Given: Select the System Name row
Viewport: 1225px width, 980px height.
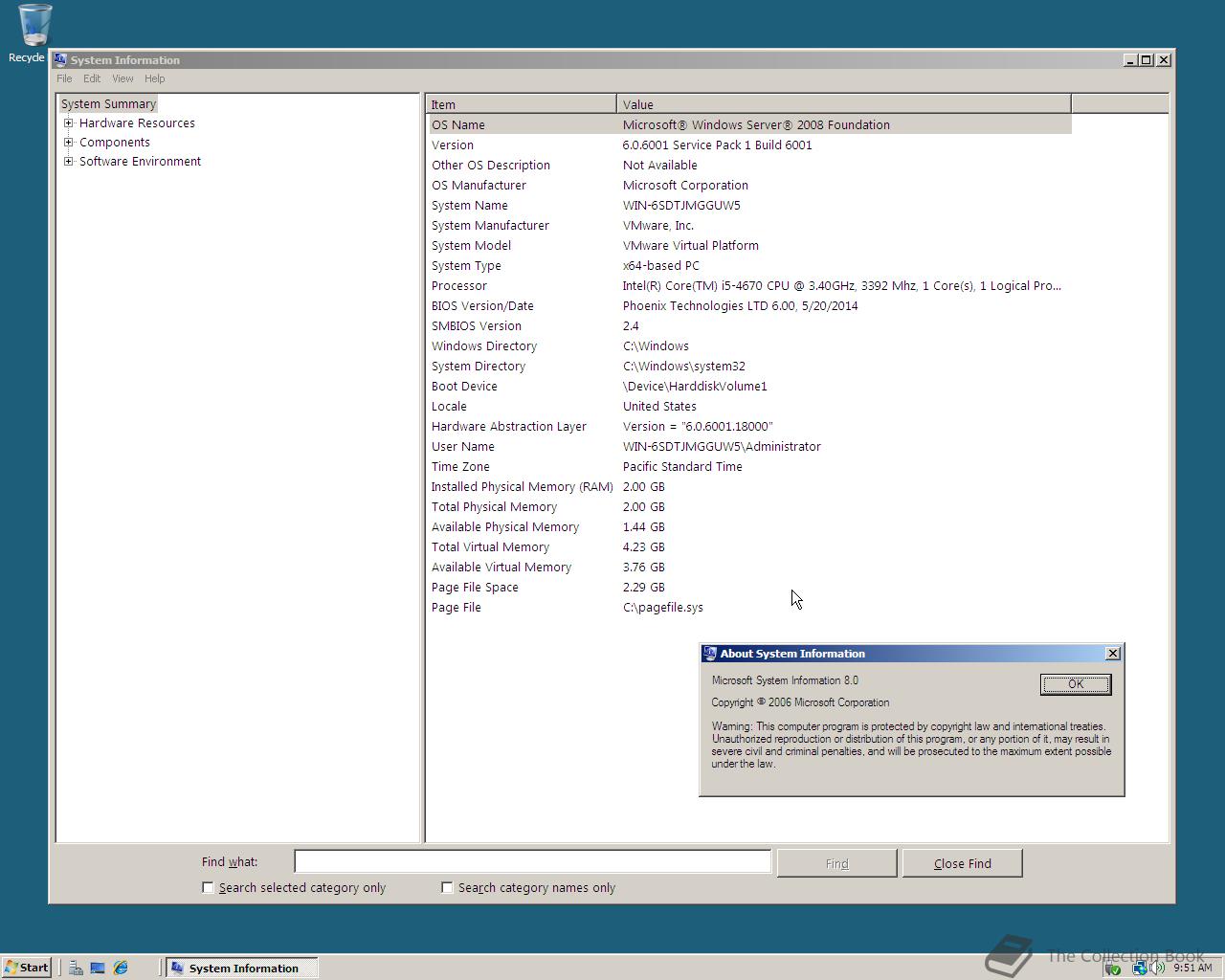Looking at the screenshot, I should (749, 205).
